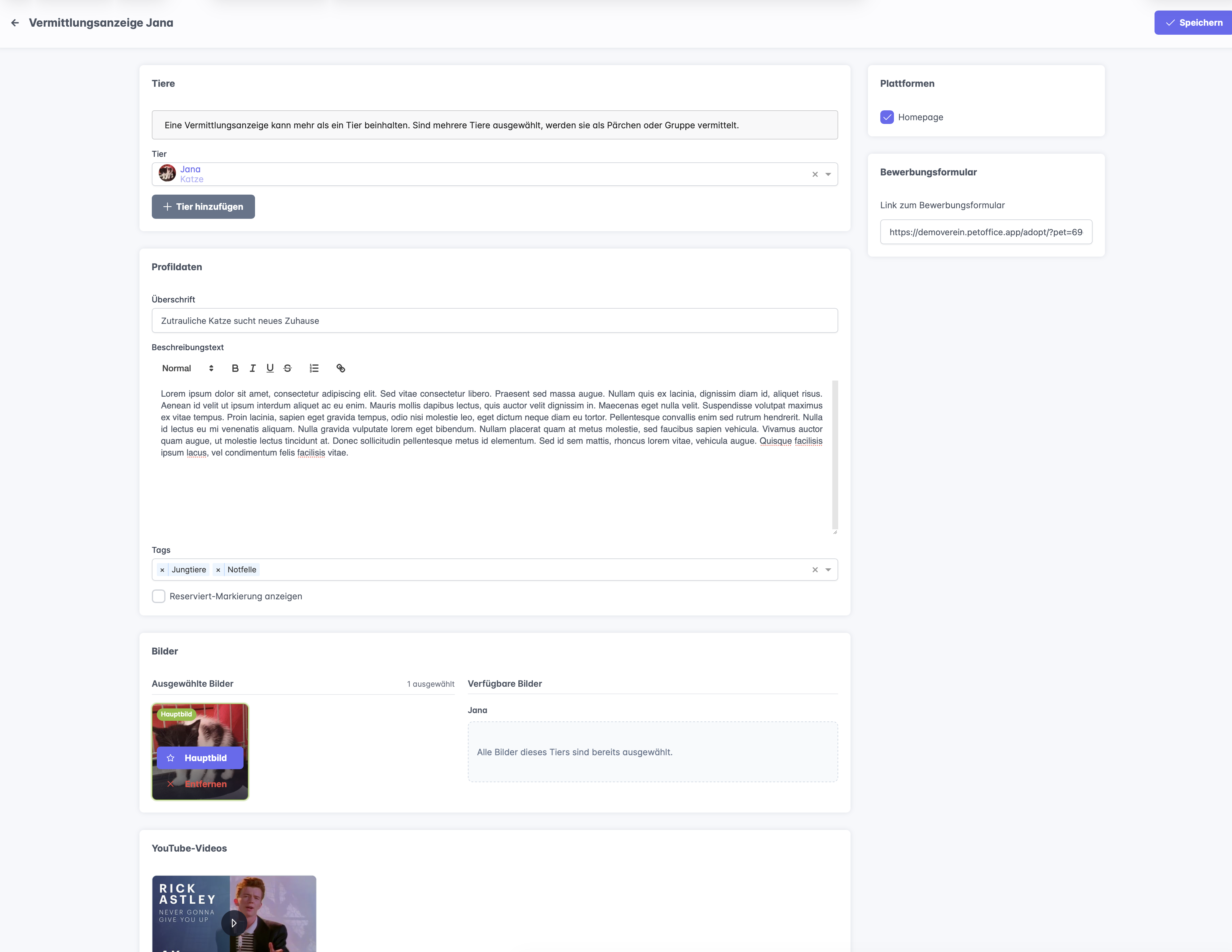The height and width of the screenshot is (952, 1232).
Task: Open the Normal text style dropdown
Action: 187,368
